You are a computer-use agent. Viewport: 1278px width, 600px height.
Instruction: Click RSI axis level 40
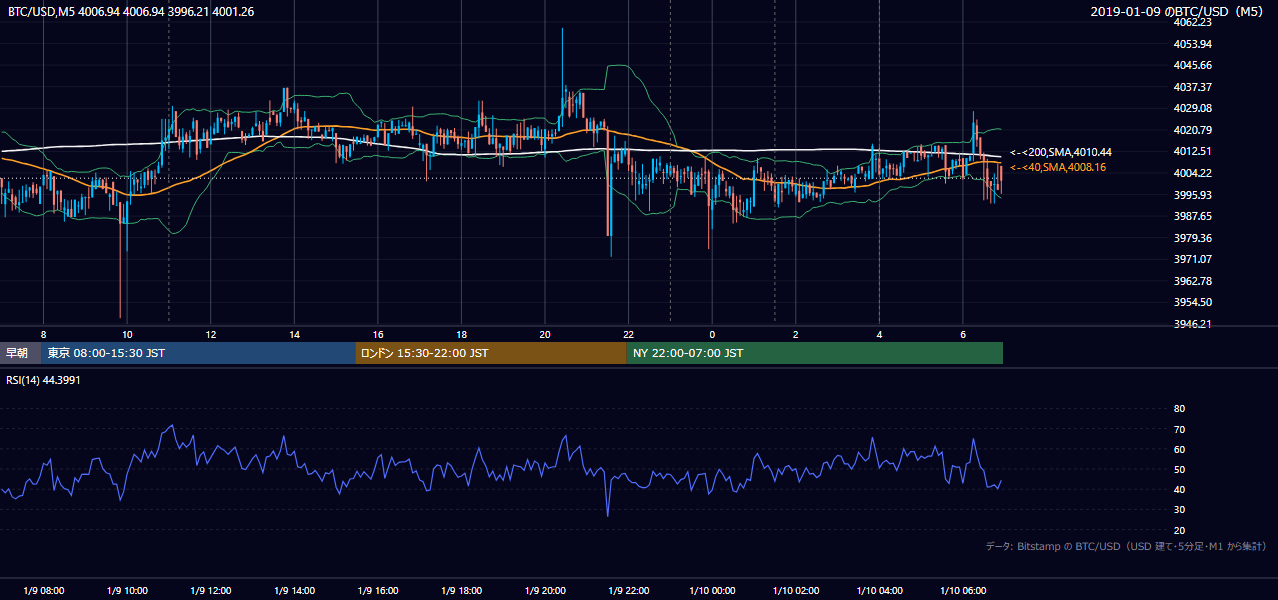(x=1179, y=489)
